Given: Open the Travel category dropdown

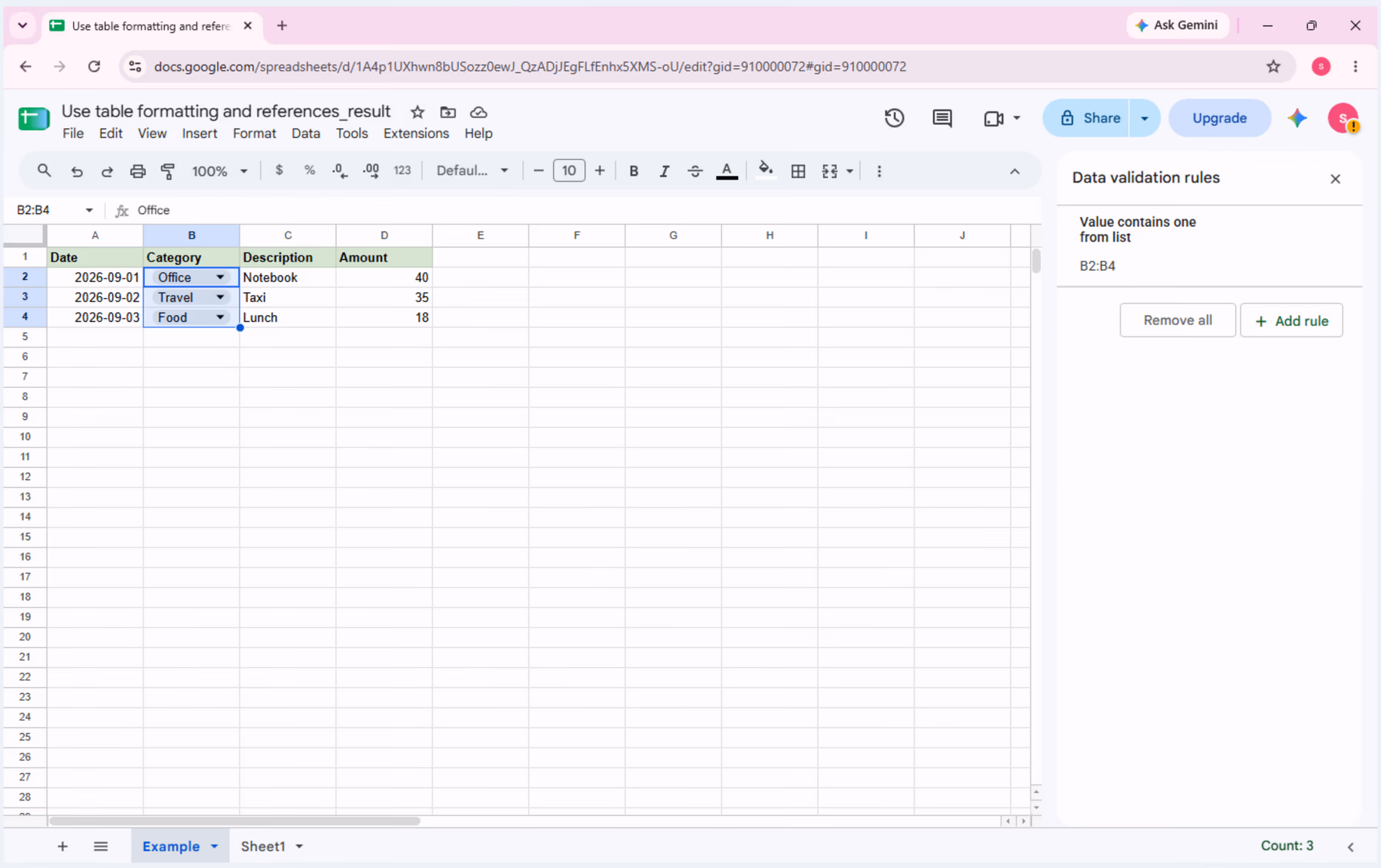Looking at the screenshot, I should point(220,297).
